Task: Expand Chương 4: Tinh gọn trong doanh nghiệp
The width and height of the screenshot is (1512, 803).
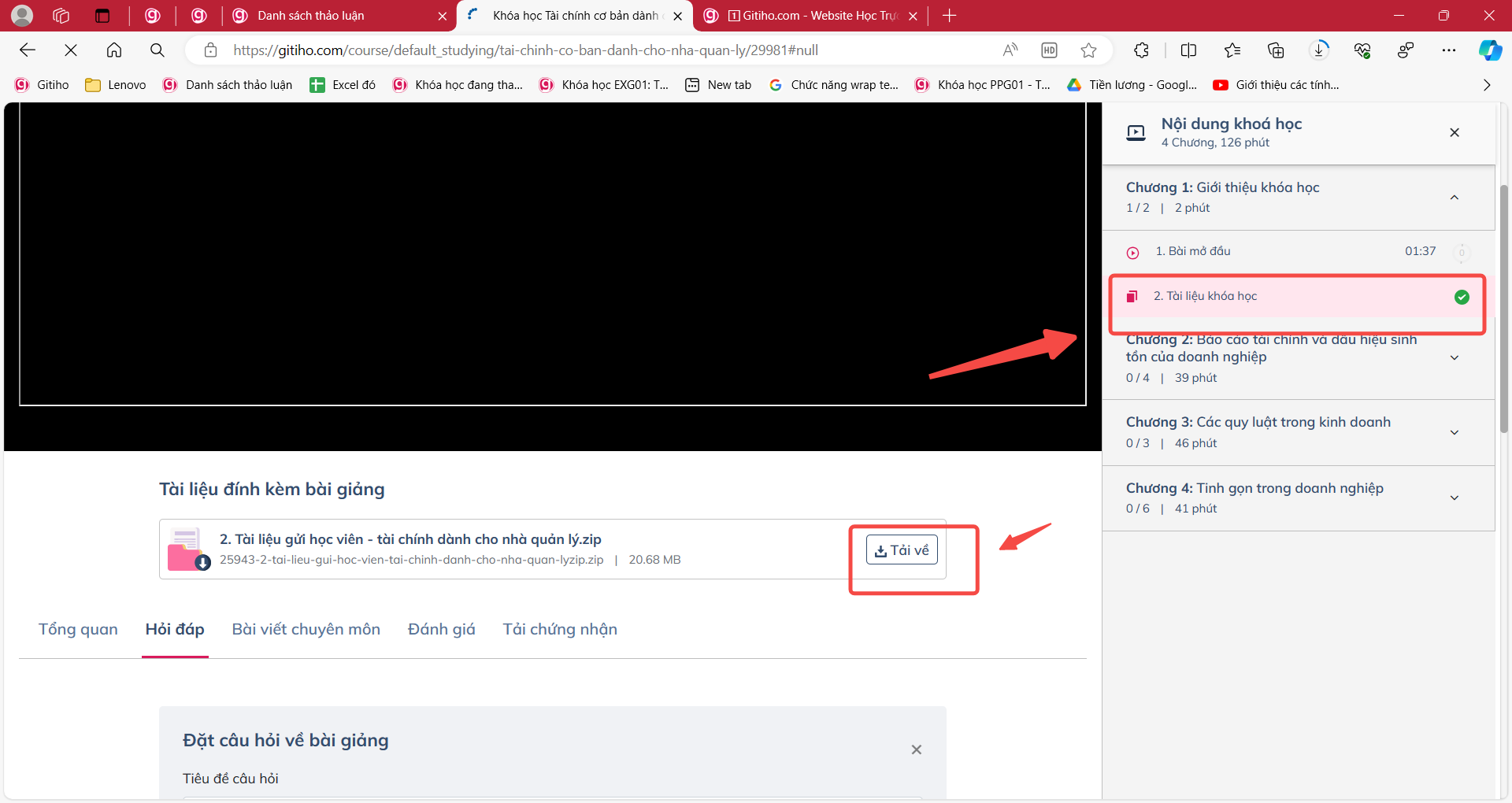Action: [1454, 498]
